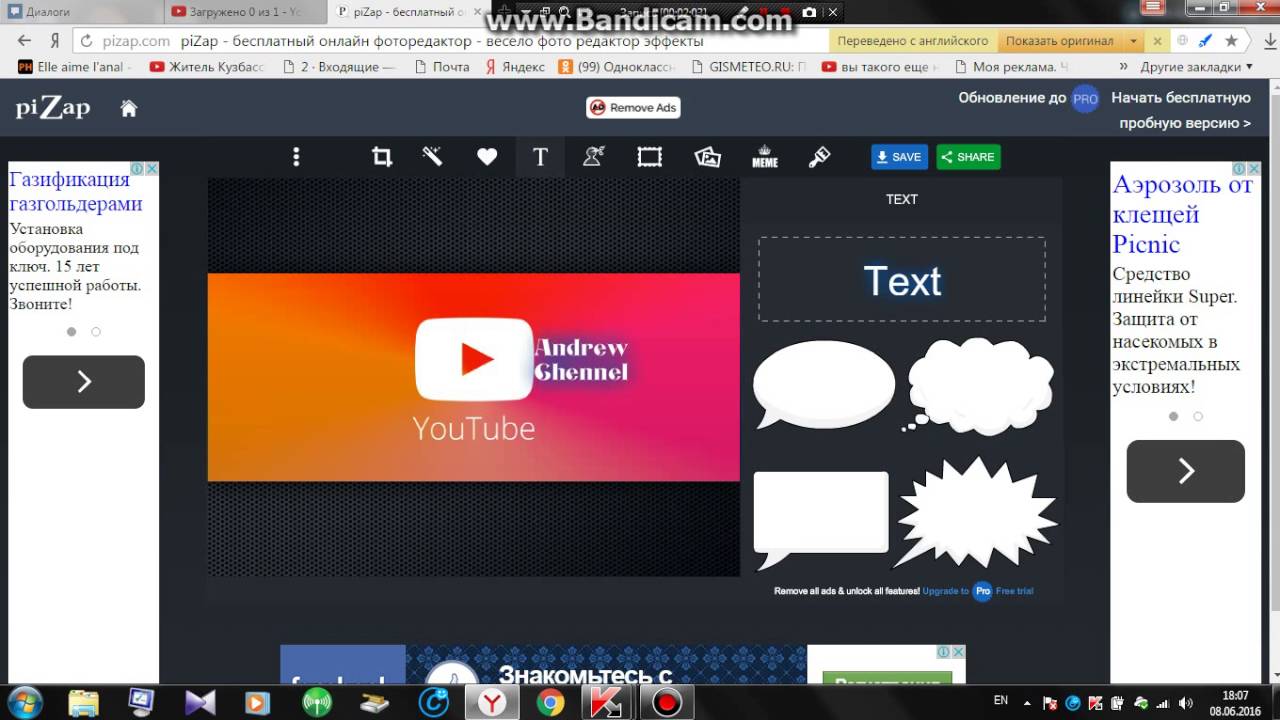
Task: Switch to the Диалоги browser tab
Action: [x=80, y=12]
